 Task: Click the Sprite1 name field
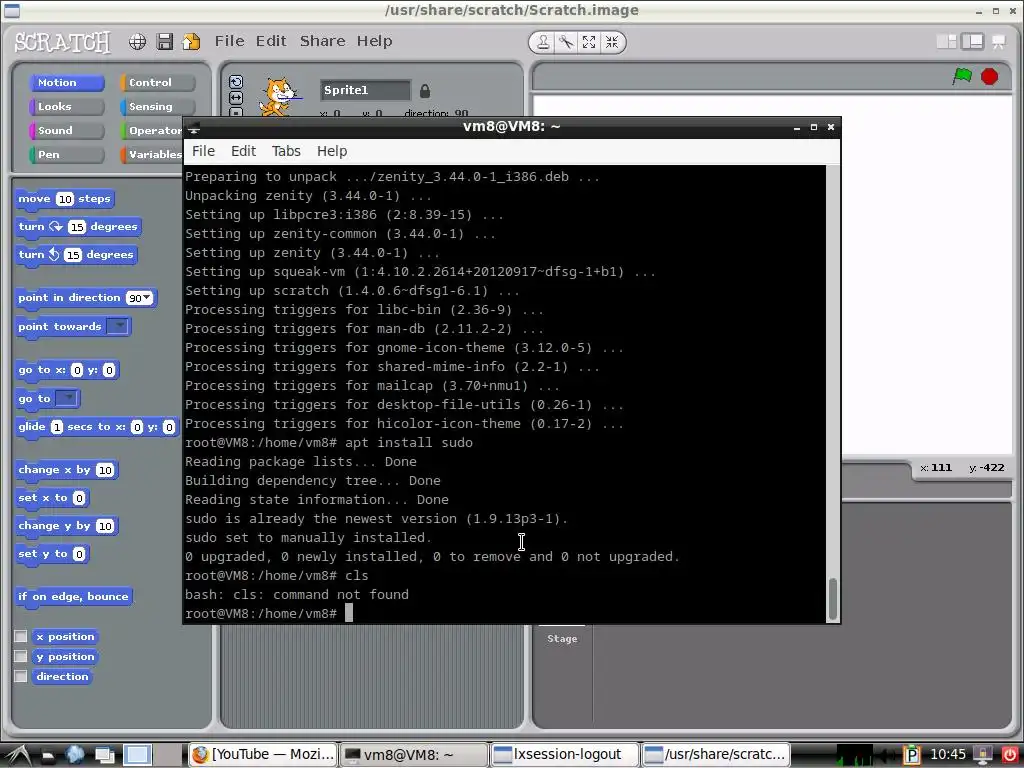pos(365,90)
